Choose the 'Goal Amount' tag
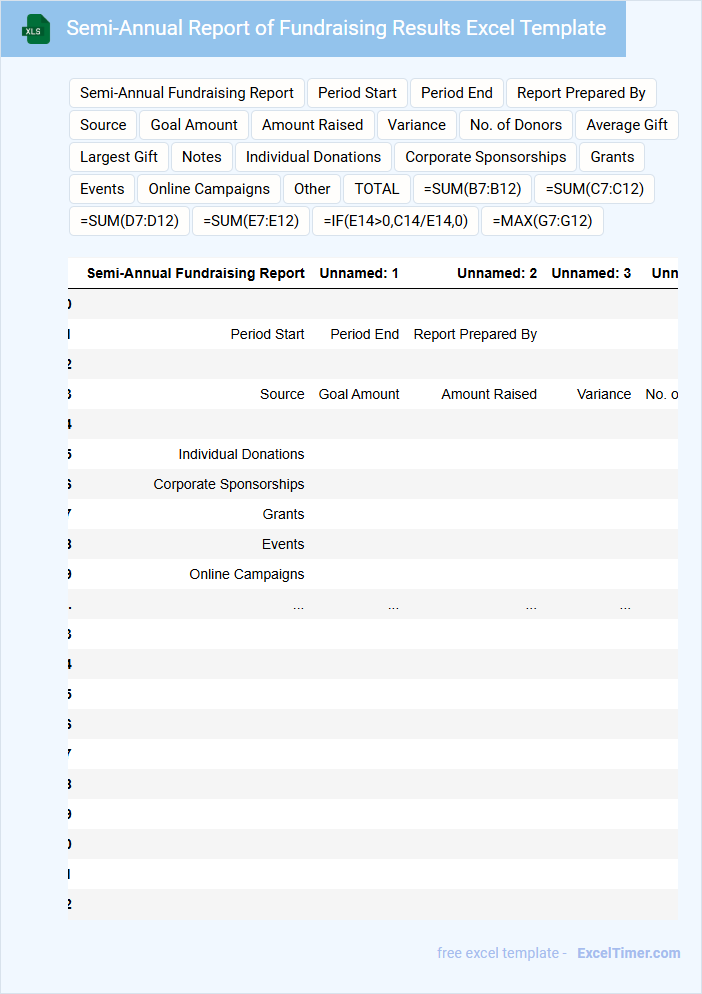The image size is (702, 994). (194, 125)
